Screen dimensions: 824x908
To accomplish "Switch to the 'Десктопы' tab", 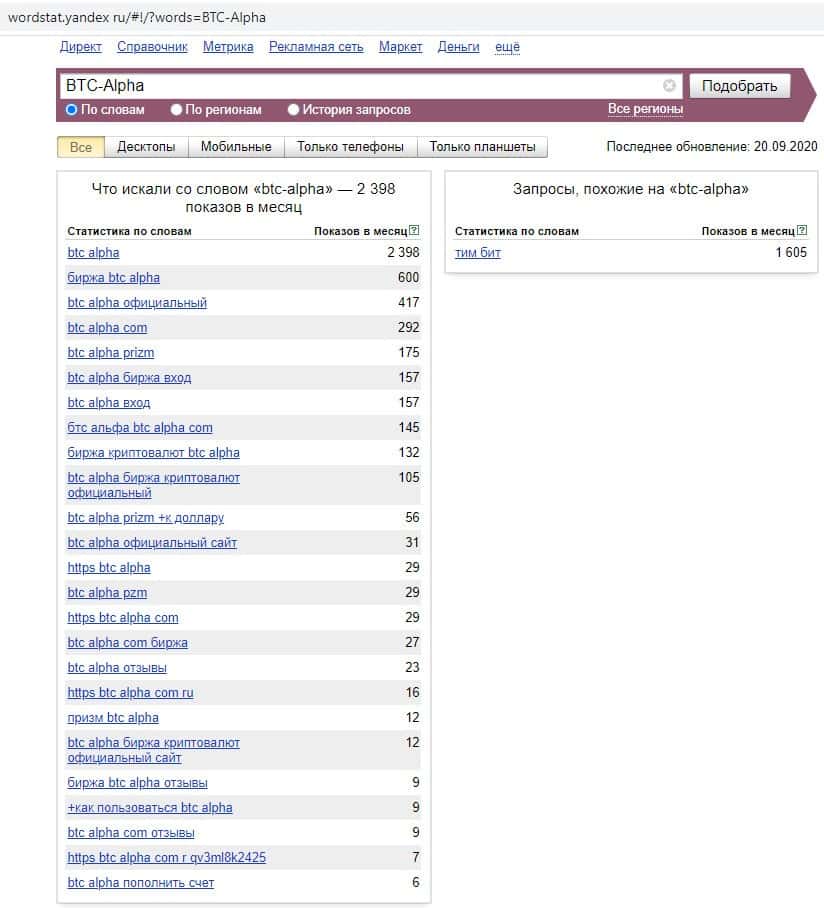I will (146, 147).
